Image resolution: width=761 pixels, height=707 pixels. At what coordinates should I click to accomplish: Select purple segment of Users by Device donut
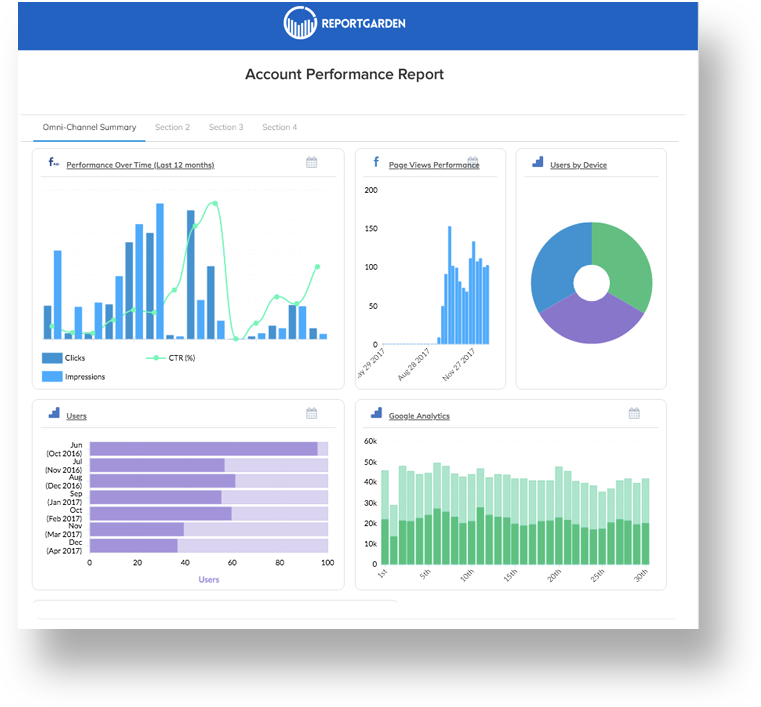tap(592, 323)
